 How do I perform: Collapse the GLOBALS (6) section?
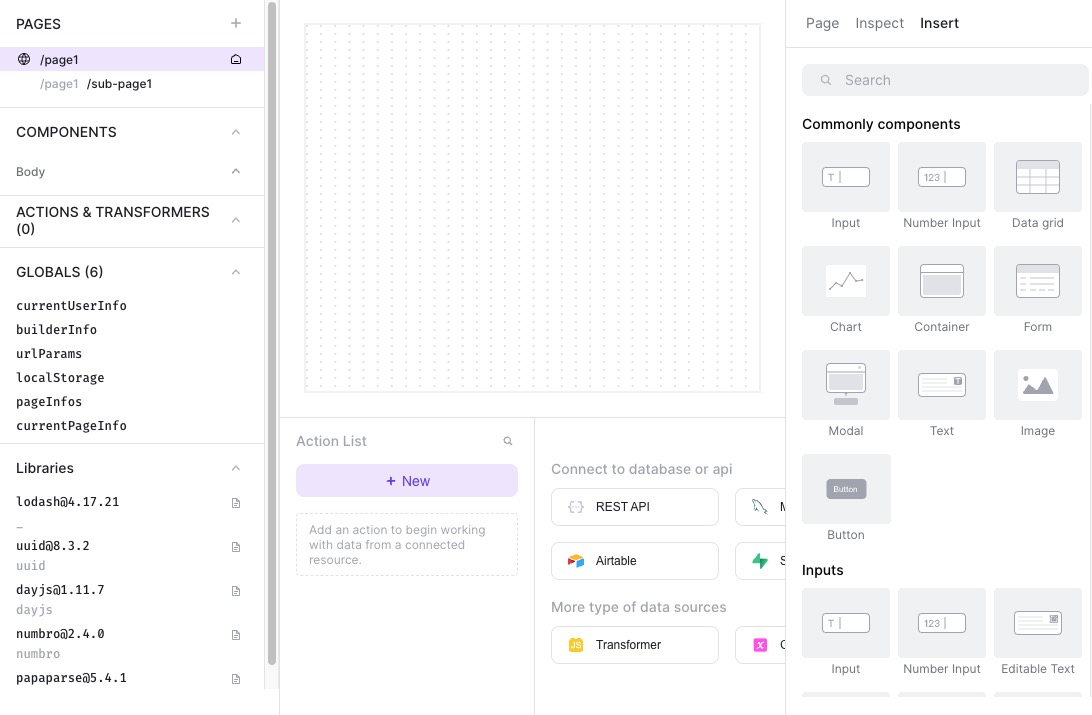(x=236, y=271)
